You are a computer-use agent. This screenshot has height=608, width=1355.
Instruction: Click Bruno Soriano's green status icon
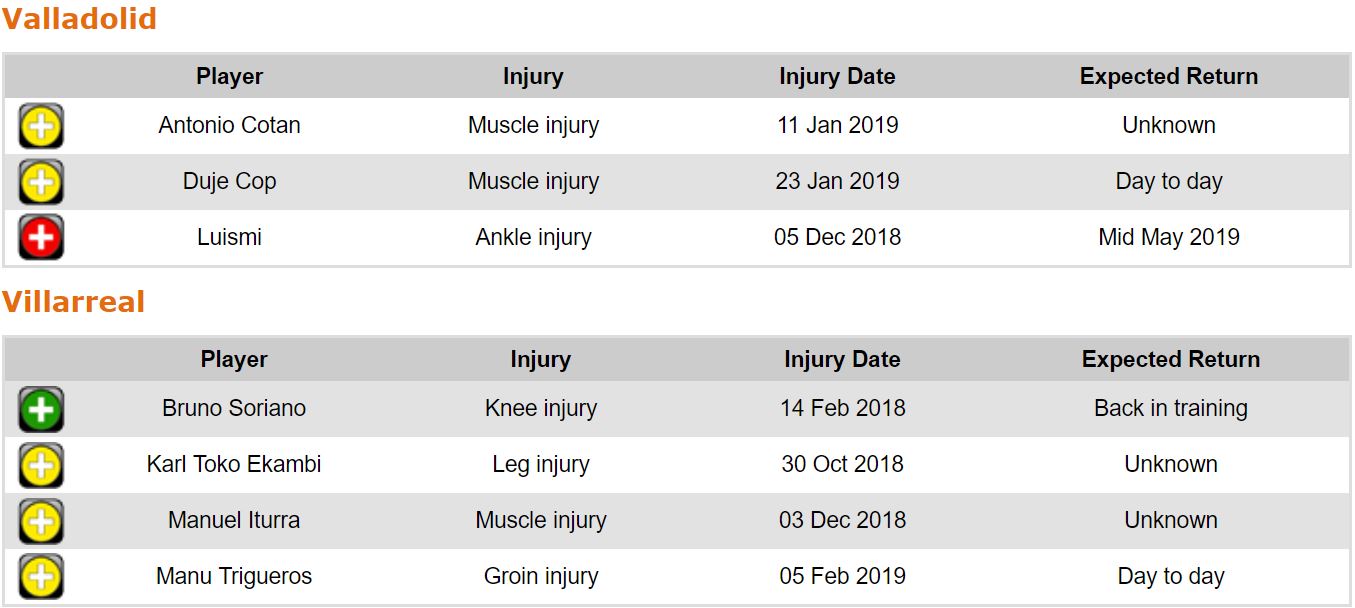pos(41,409)
